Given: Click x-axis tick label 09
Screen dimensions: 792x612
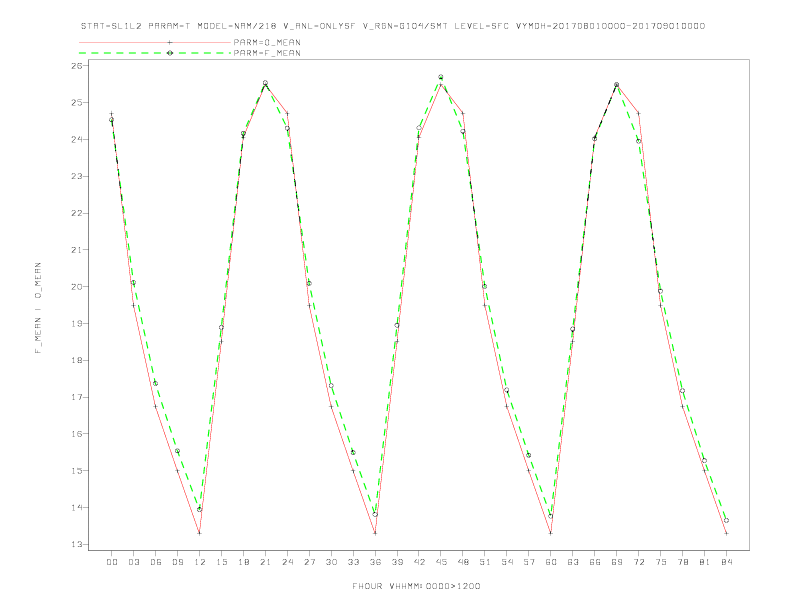Looking at the screenshot, I should click(177, 562).
